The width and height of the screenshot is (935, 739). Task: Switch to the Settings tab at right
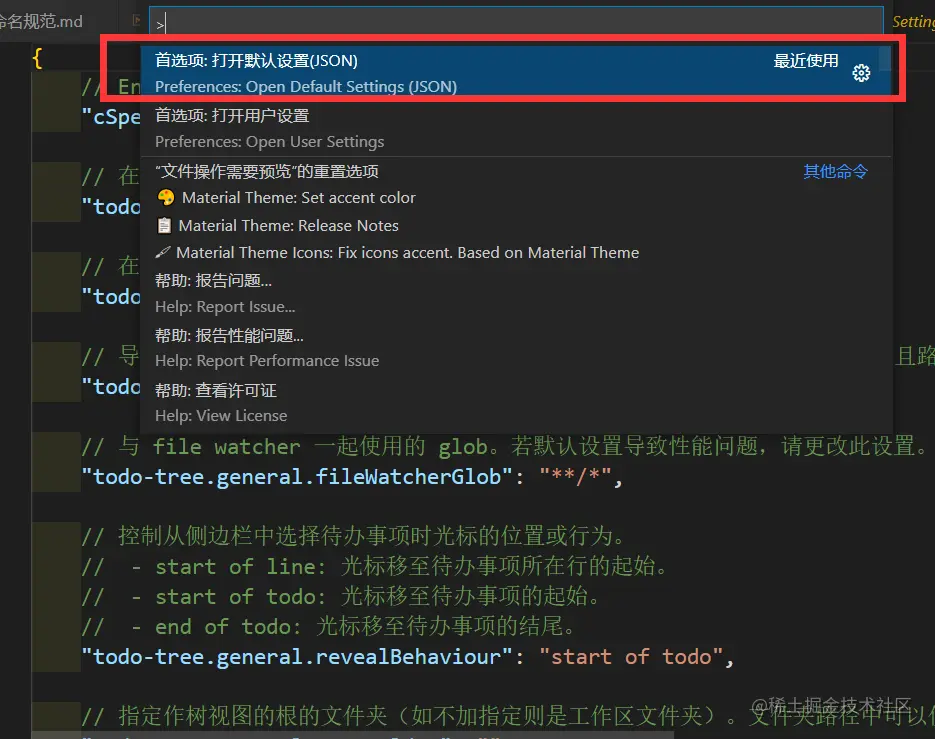(913, 21)
